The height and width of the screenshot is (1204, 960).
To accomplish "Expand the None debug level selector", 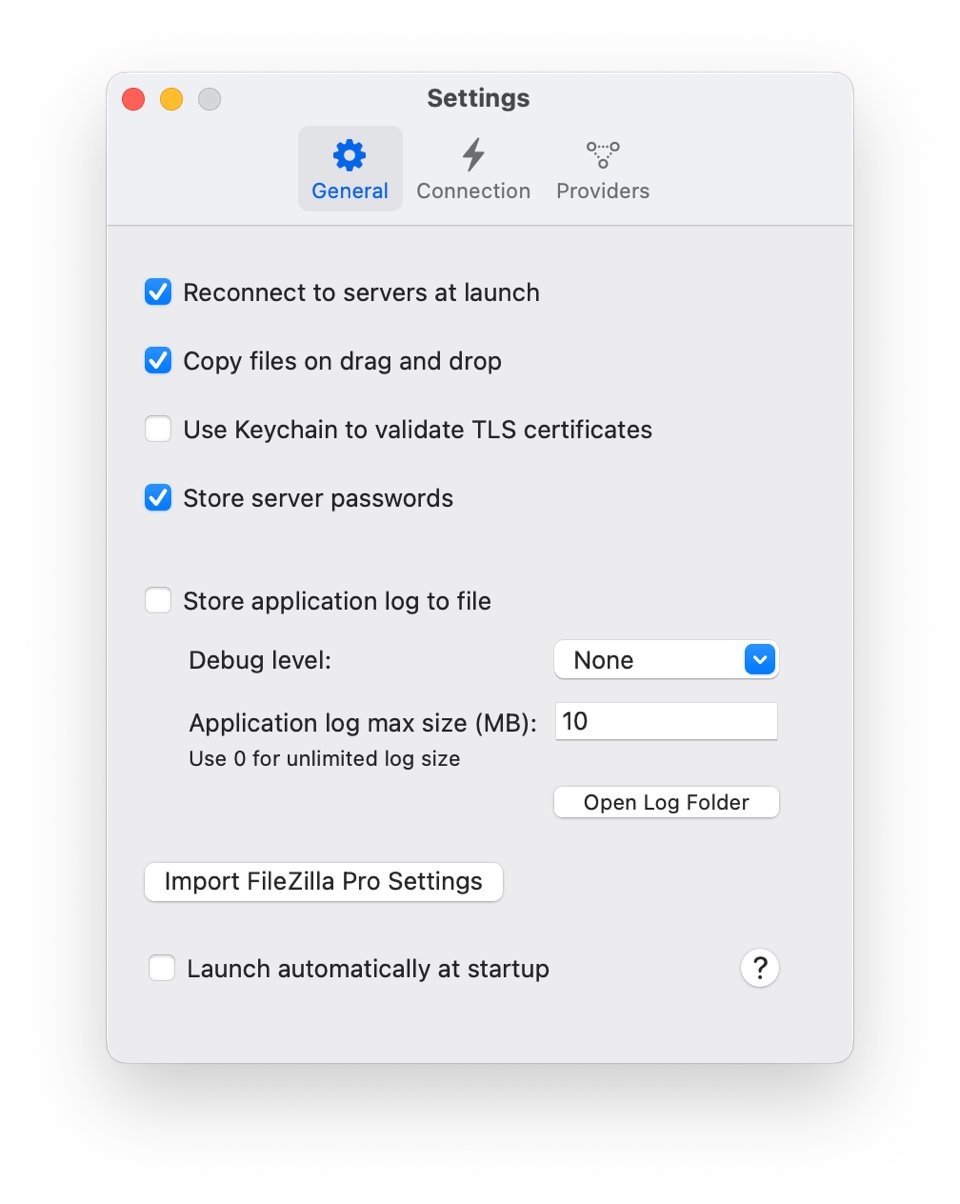I will click(x=758, y=660).
